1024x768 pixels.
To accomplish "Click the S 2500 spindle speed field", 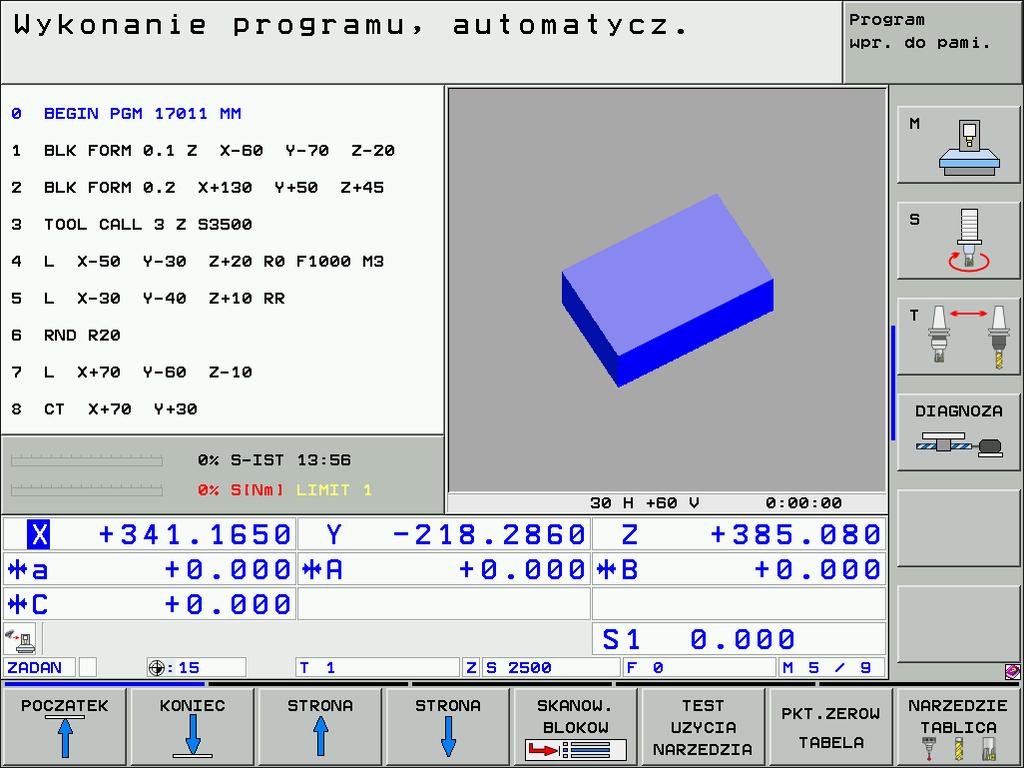I will 551,667.
